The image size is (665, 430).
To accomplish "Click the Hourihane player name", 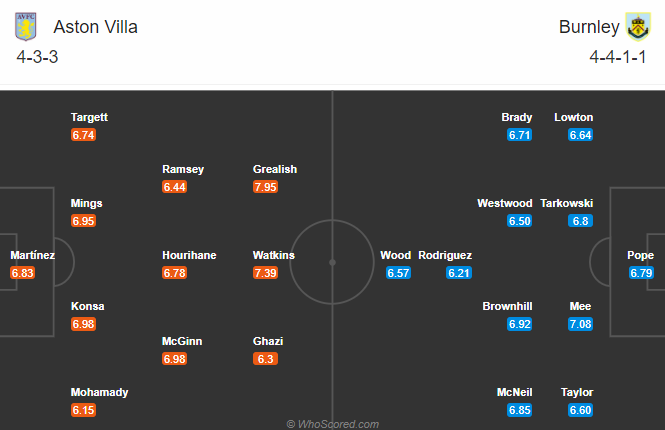I will point(189,255).
